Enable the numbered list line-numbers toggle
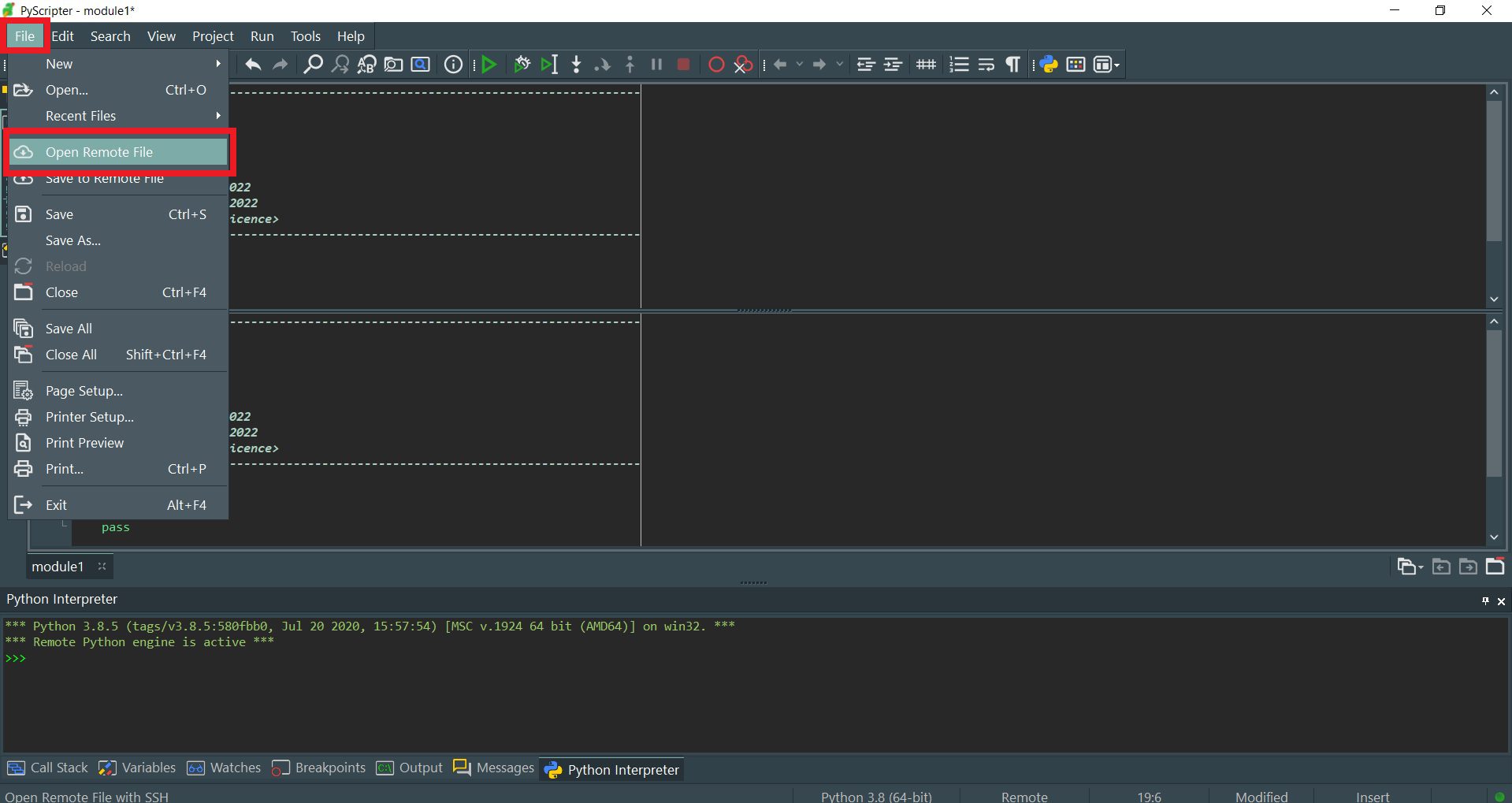Image resolution: width=1512 pixels, height=803 pixels. pyautogui.click(x=958, y=65)
